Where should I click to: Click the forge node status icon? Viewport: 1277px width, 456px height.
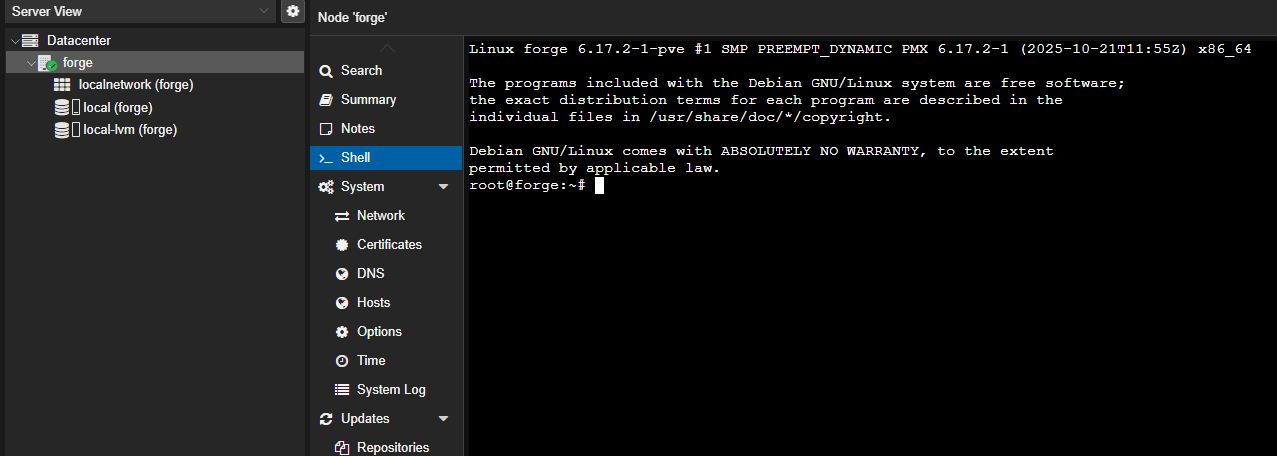[47, 63]
